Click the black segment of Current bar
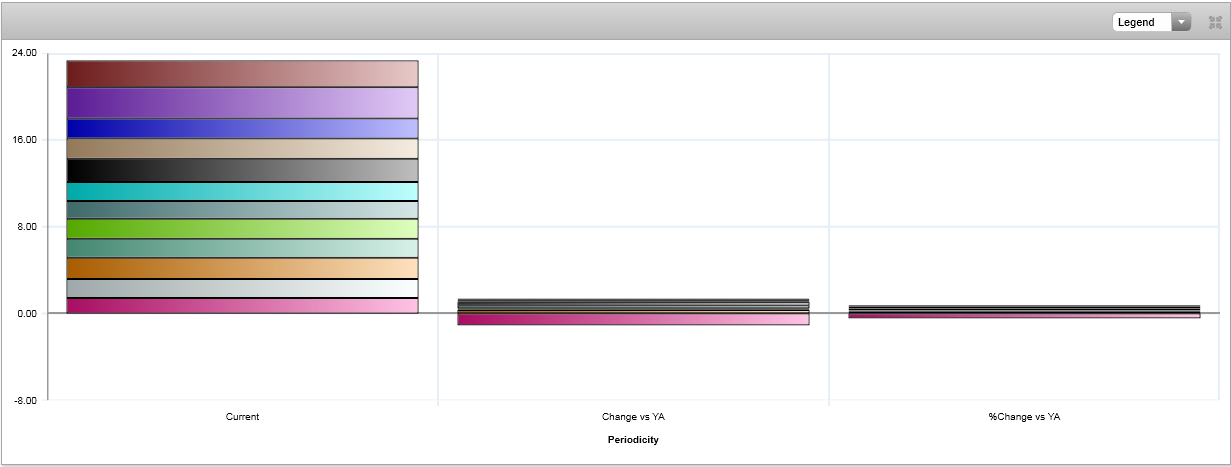Screen dimensions: 1231x467 pos(242,170)
